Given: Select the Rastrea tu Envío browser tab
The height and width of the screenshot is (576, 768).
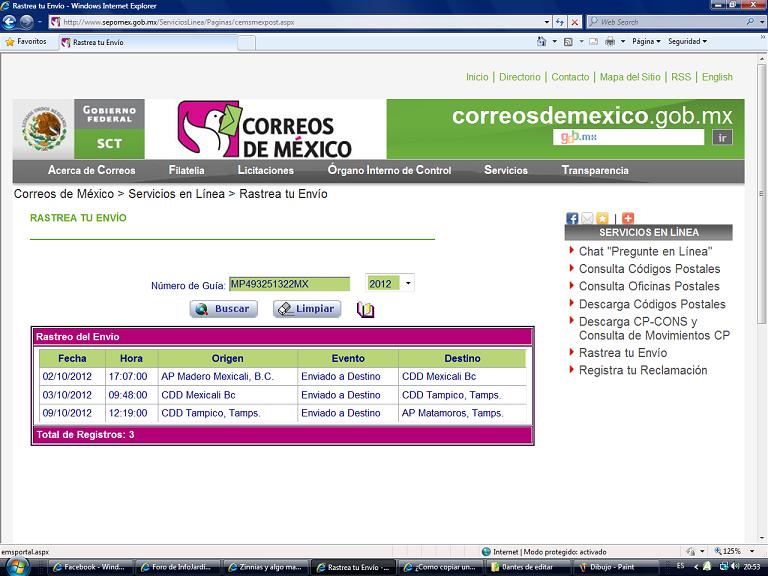Looking at the screenshot, I should coord(148,43).
